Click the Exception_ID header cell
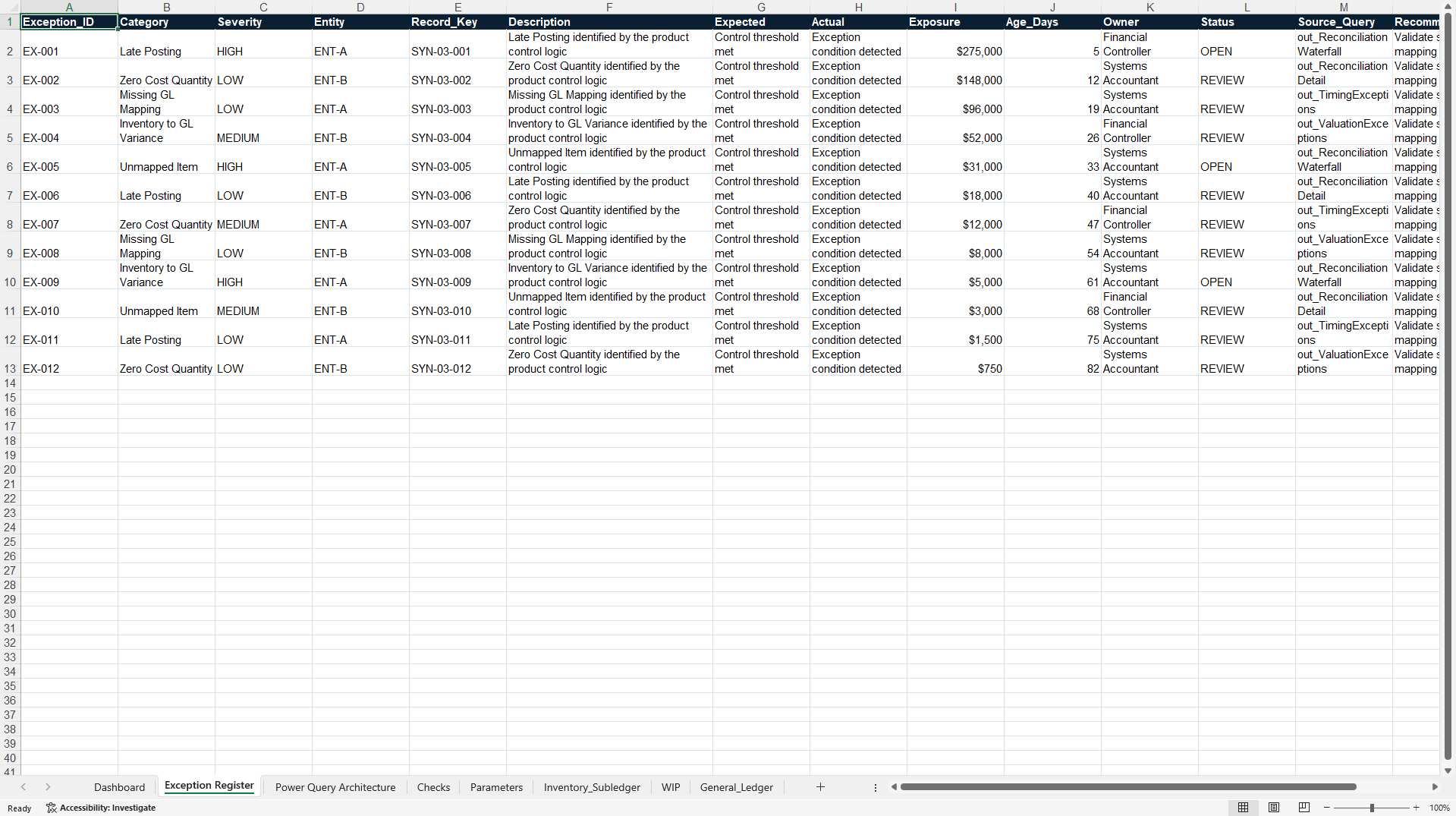Screen dimensions: 1456x816 click(69, 22)
